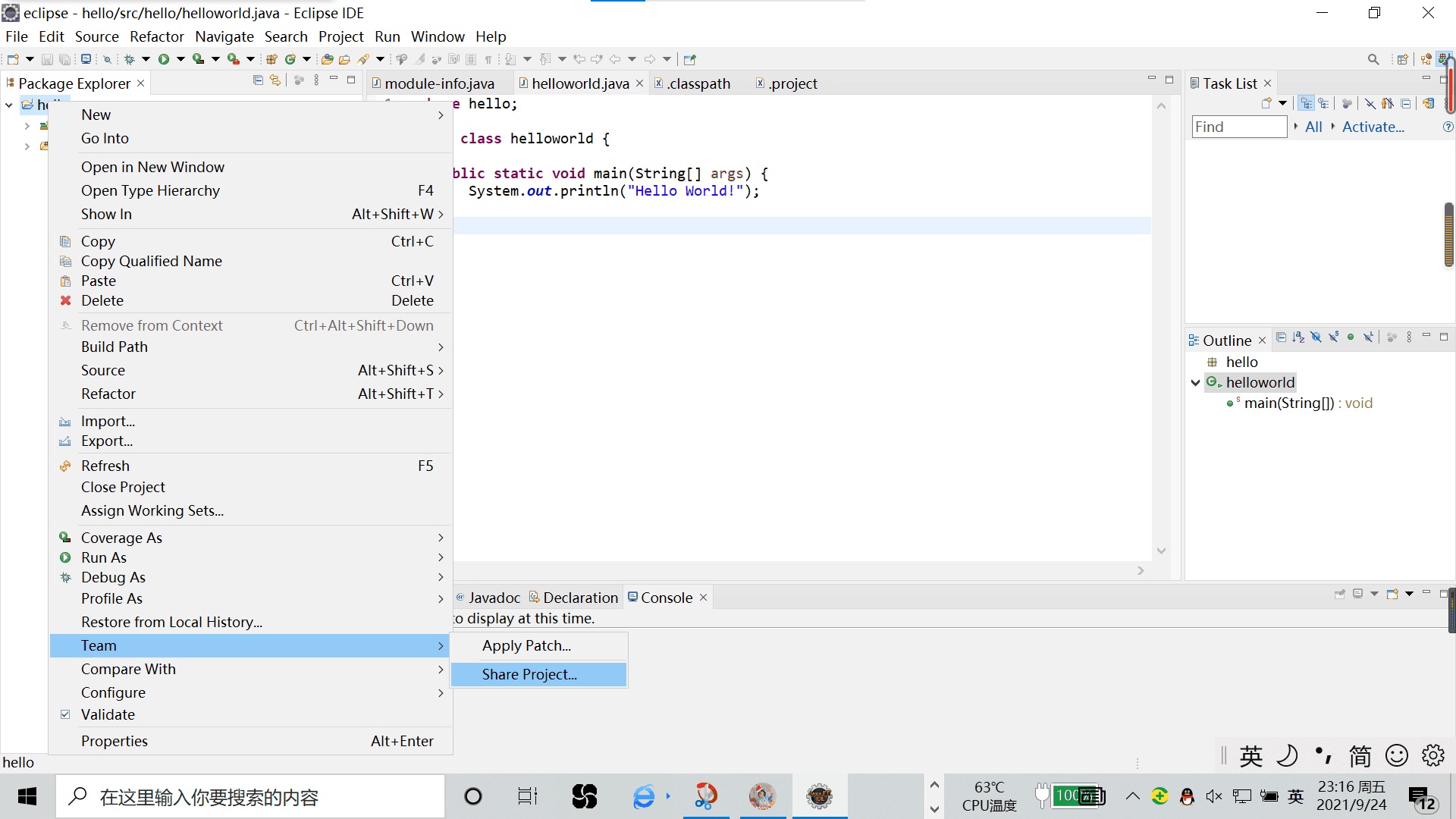1456x819 pixels.
Task: Toggle Hide Completed Tasks in Task List
Action: coord(1370,104)
